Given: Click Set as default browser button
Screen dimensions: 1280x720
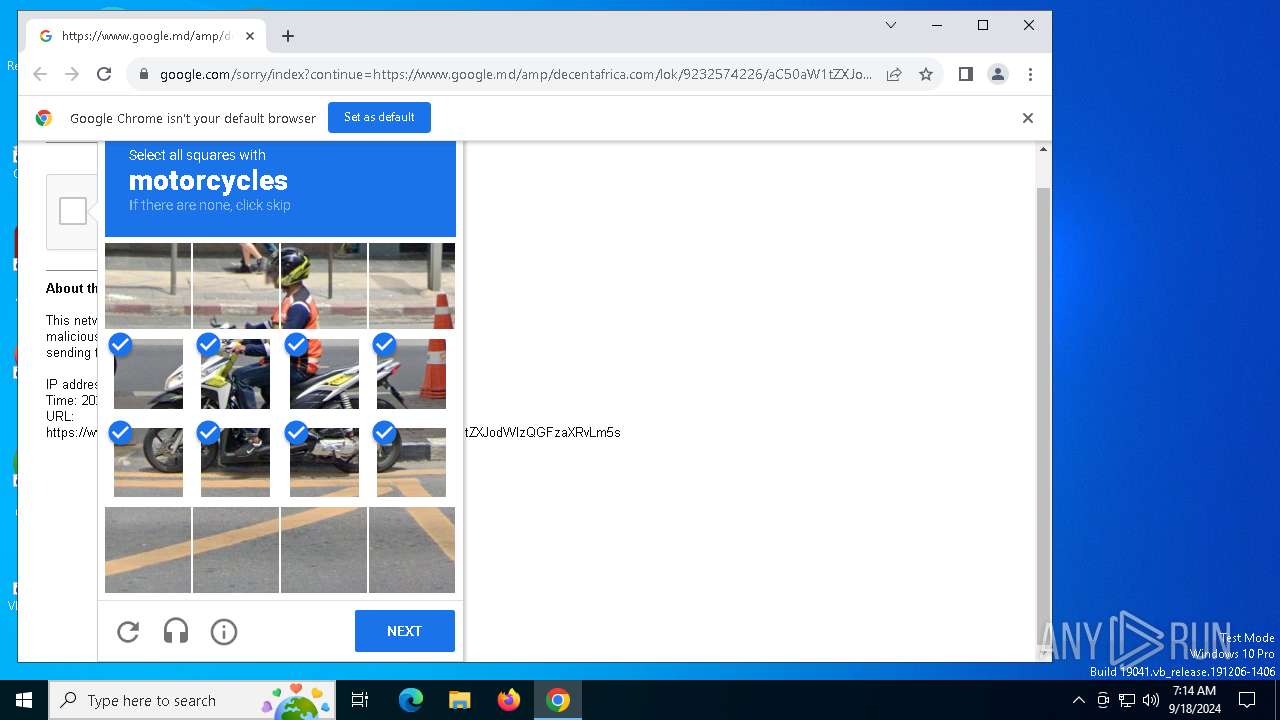Looking at the screenshot, I should (x=379, y=117).
